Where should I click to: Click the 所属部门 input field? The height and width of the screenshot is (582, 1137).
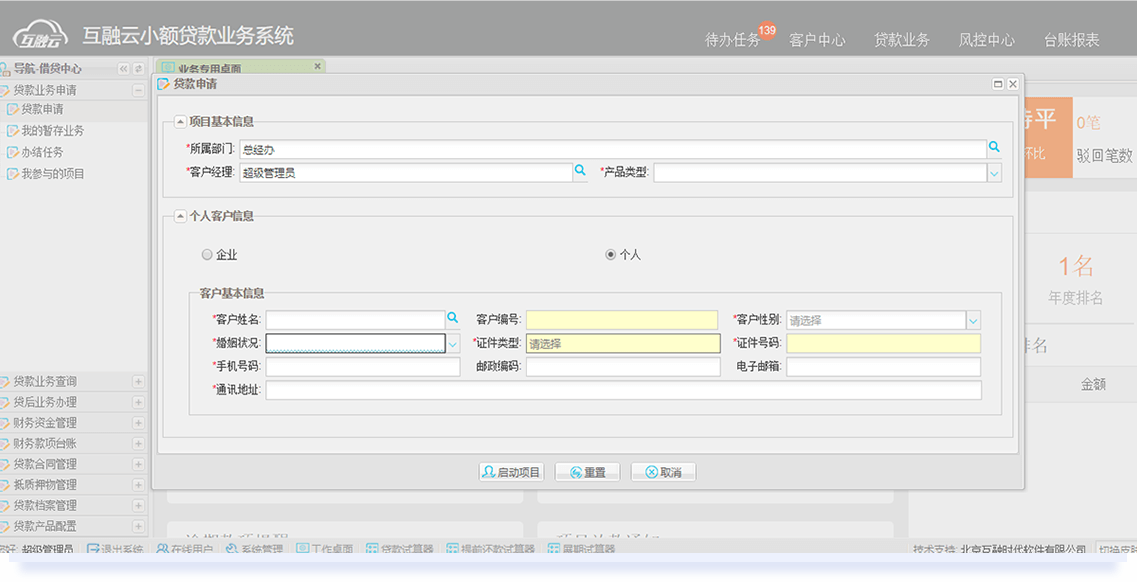(613, 149)
